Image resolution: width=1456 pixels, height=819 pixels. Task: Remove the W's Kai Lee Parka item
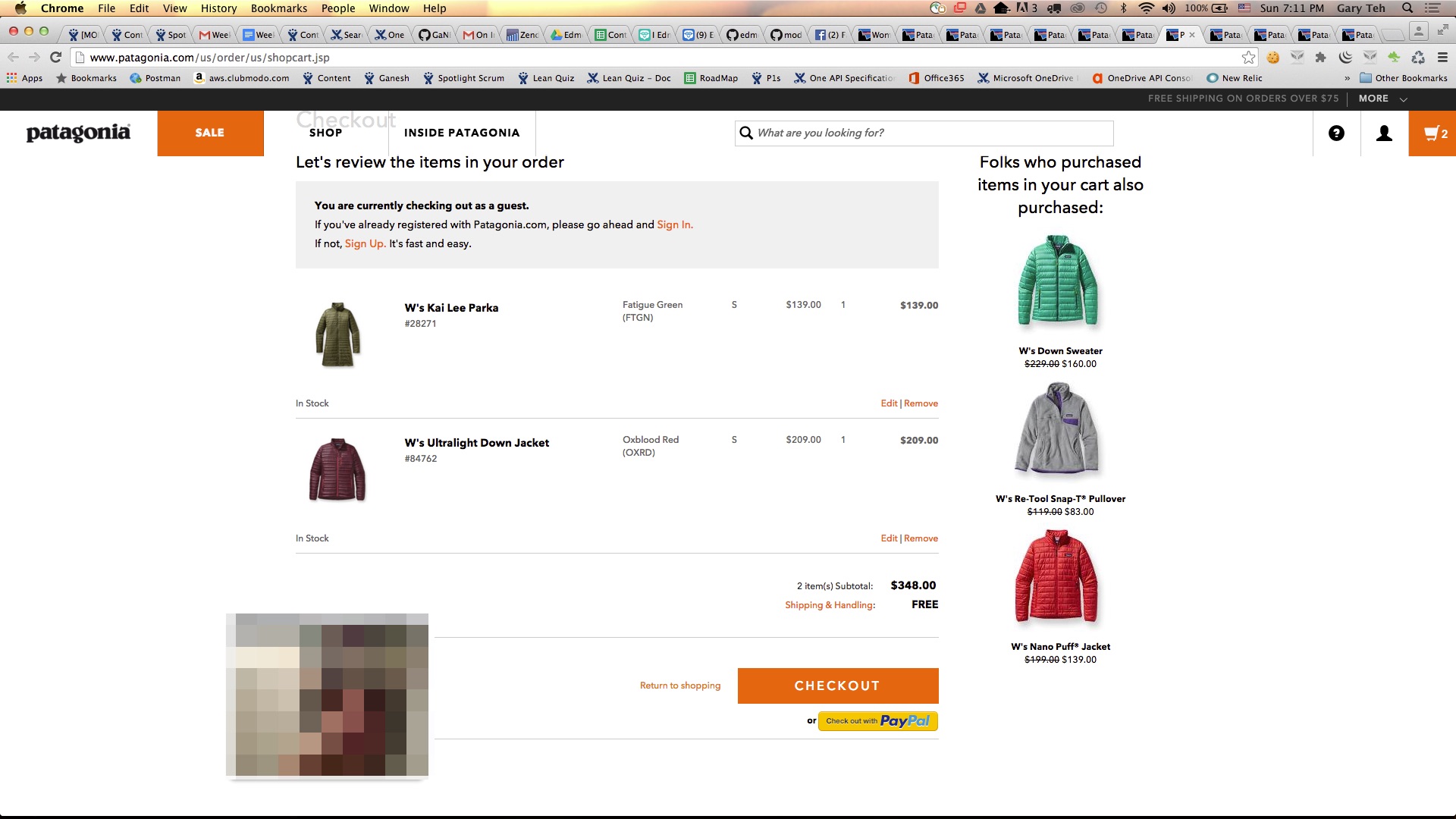point(921,403)
